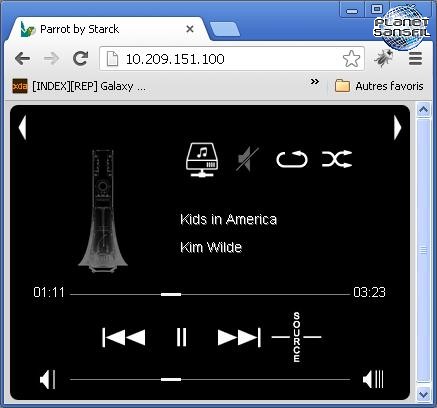Go to next panel with right arrow

coord(397,127)
